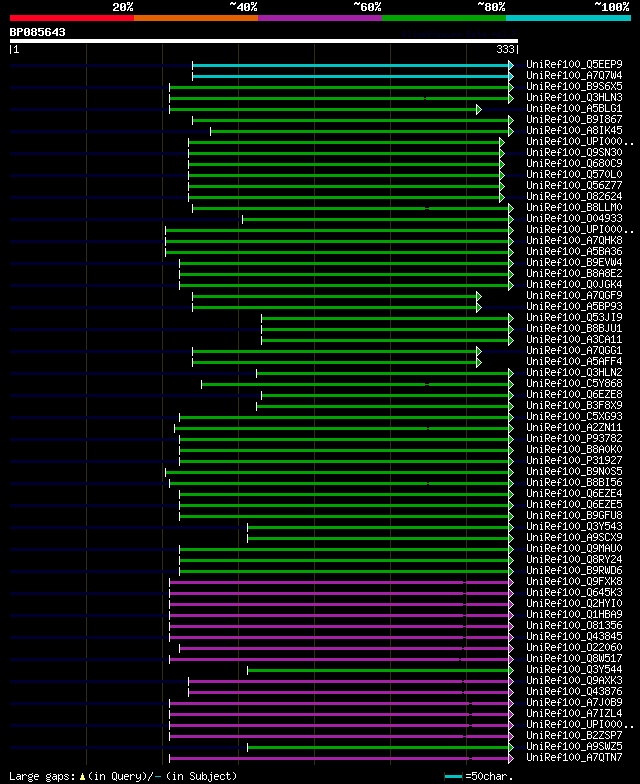This screenshot has width=640, height=784.
Task: Select UniRef100_Q0JGK4 label
Action: coord(574,284)
